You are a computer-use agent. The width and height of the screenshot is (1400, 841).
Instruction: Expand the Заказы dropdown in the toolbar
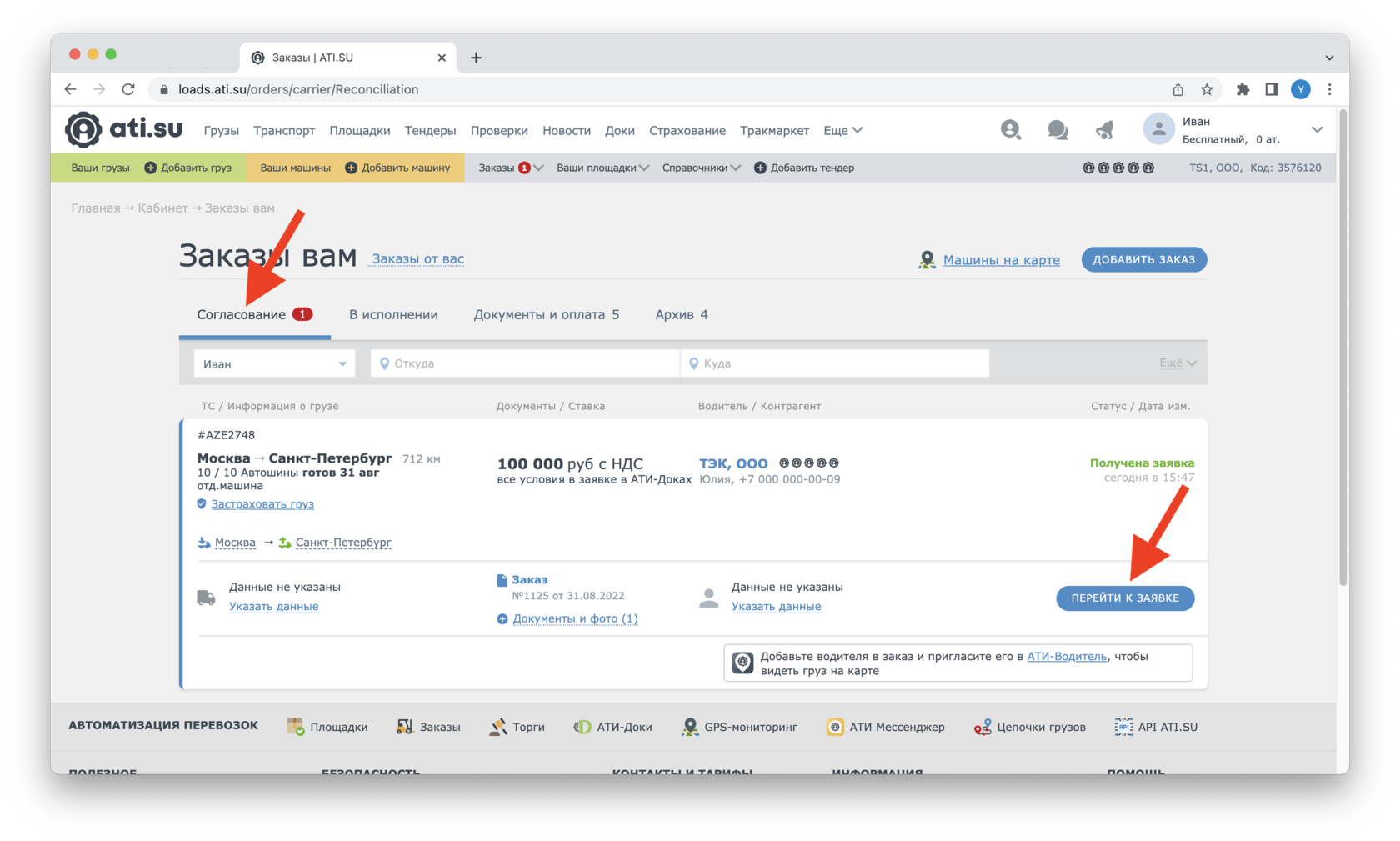pos(511,168)
